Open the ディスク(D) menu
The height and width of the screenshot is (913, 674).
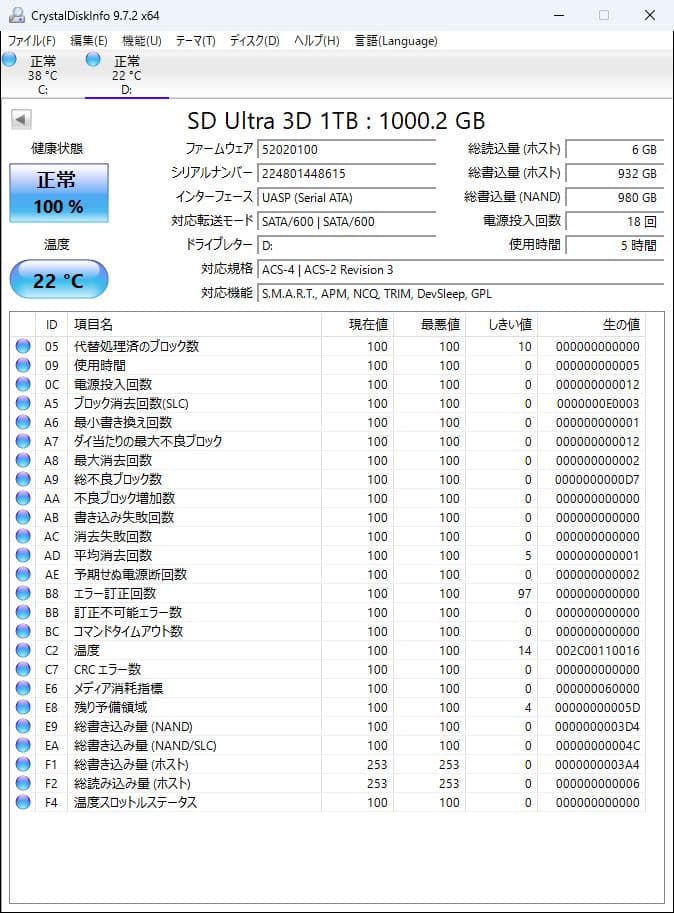(254, 41)
